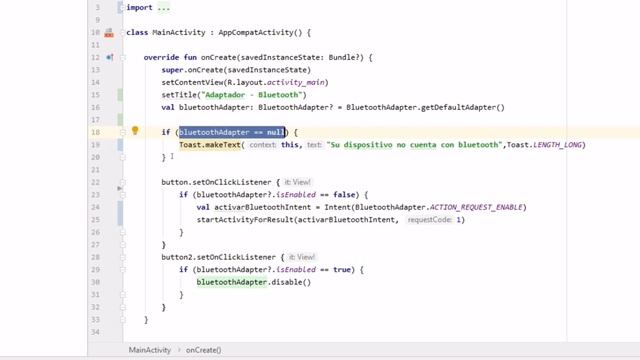Click the "Adaptador - Bluetooth" string literal

pyautogui.click(x=253, y=95)
